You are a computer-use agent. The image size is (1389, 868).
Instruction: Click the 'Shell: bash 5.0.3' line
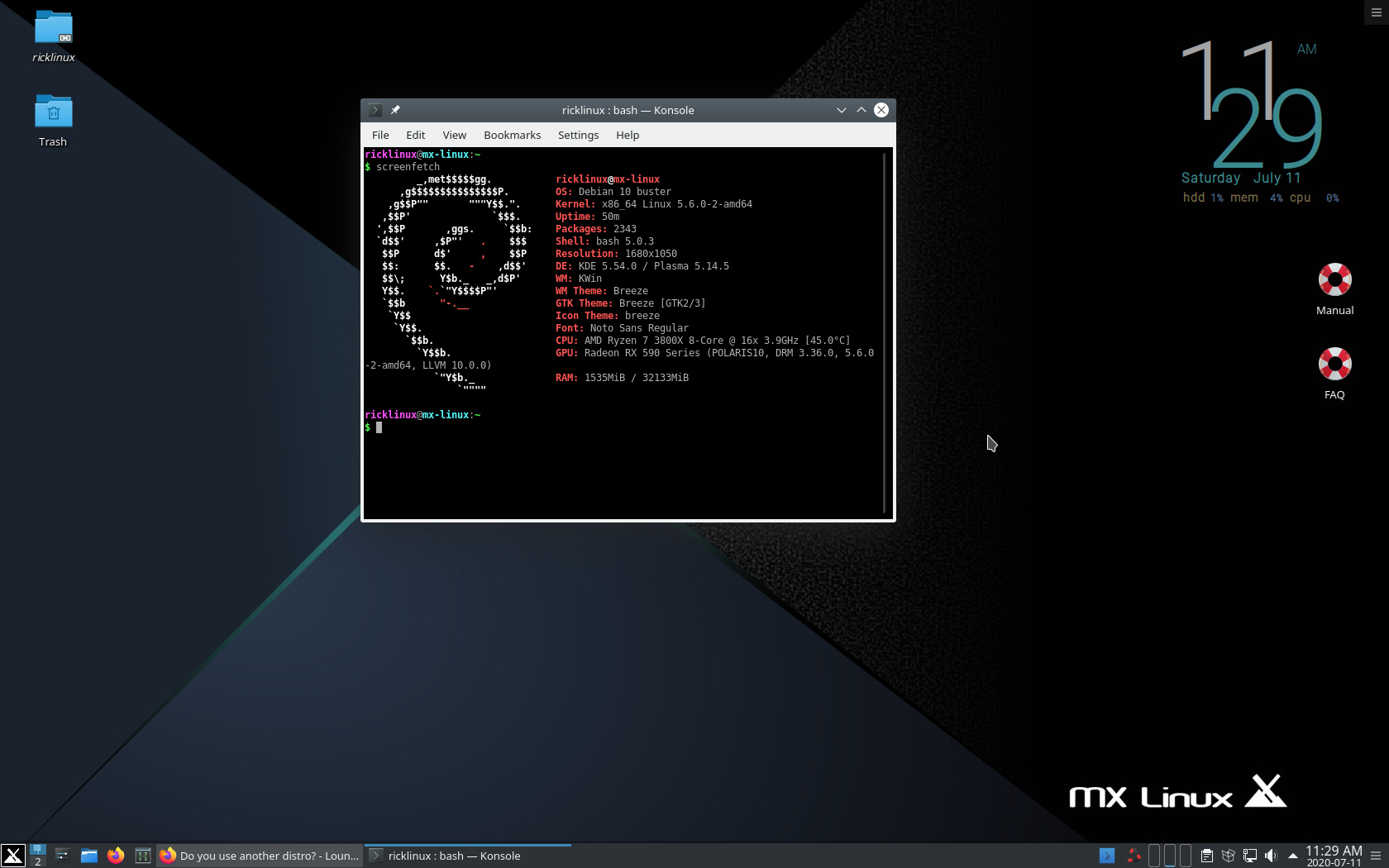604,241
